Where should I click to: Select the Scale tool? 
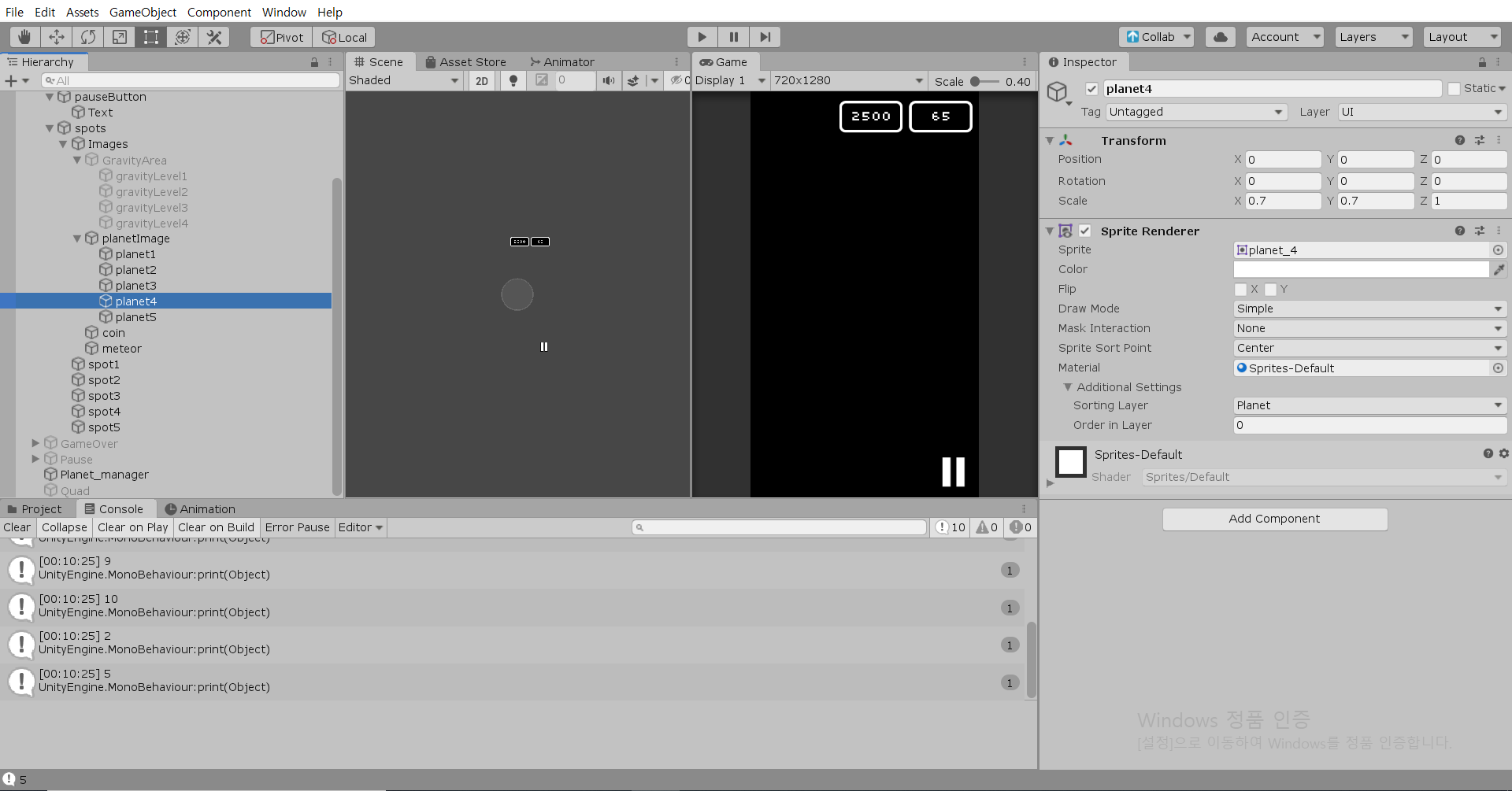(120, 37)
